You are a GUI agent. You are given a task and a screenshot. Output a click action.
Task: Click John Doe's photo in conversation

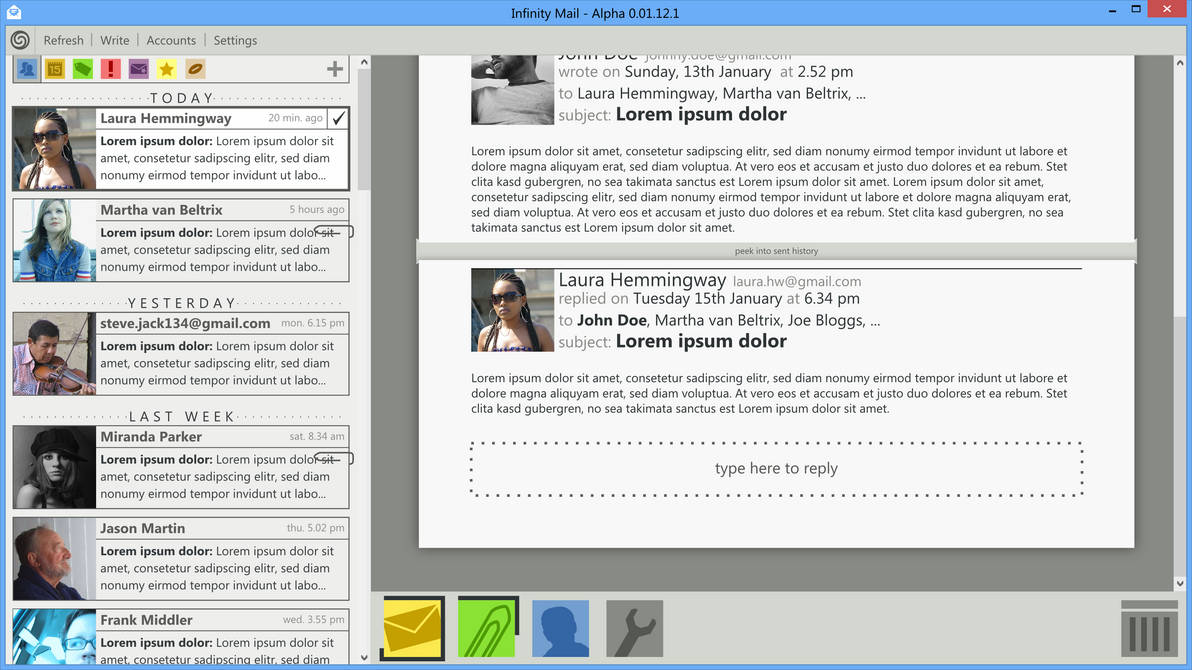[x=512, y=90]
